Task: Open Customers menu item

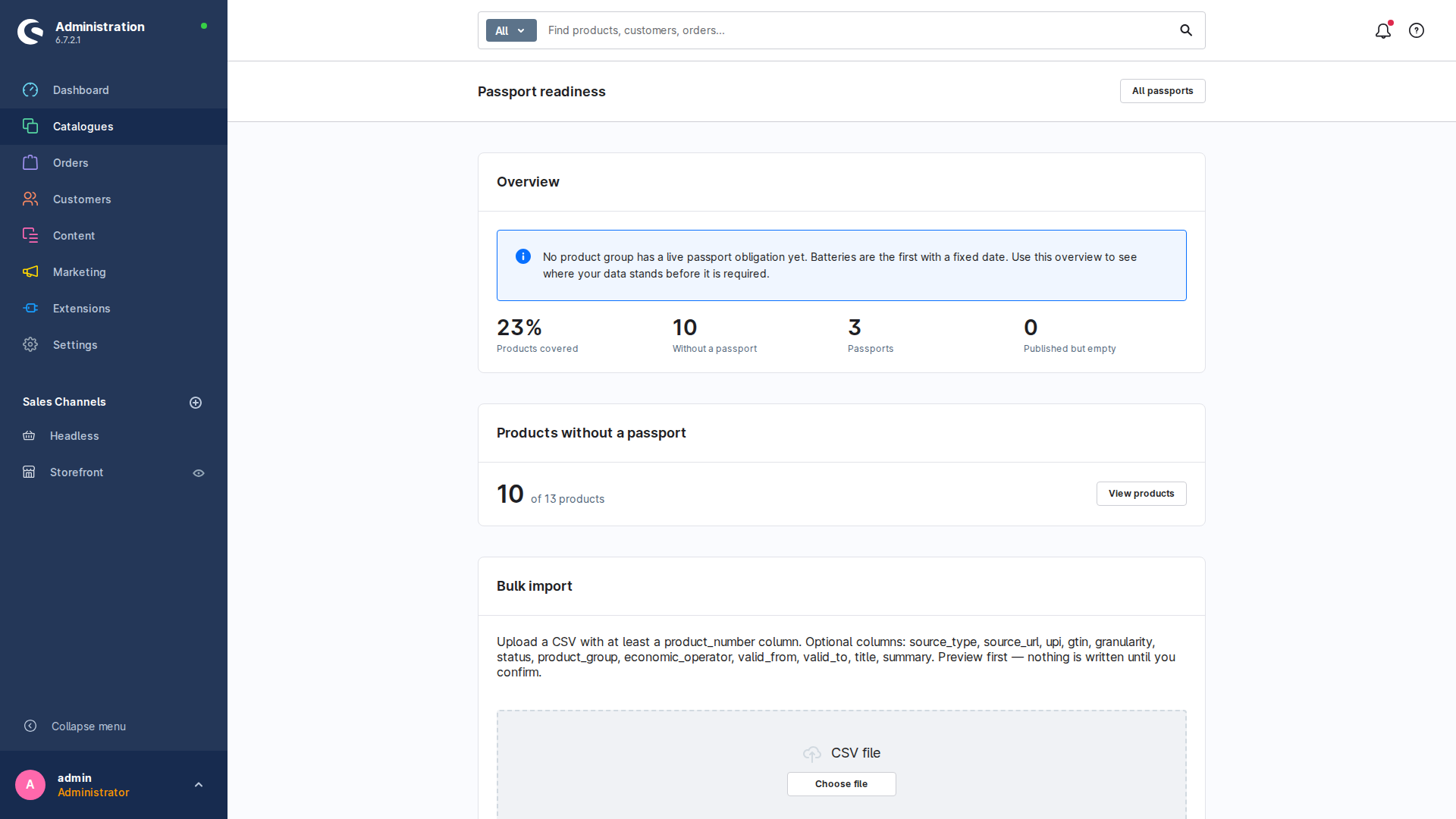Action: 114,199
